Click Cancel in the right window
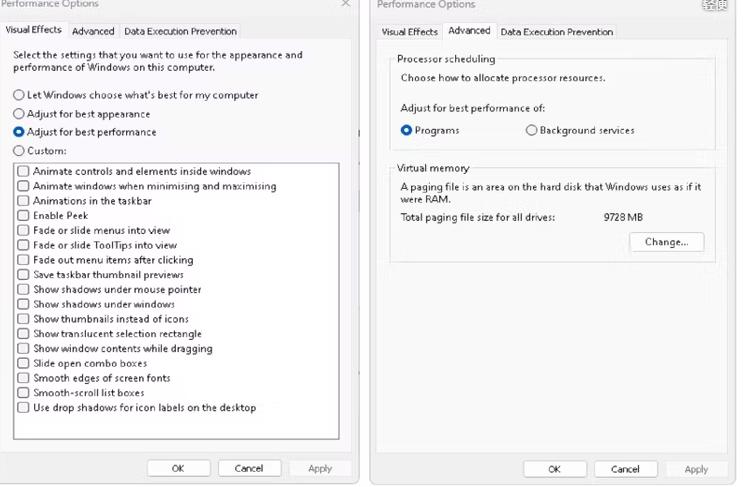The height and width of the screenshot is (487, 750). click(626, 469)
